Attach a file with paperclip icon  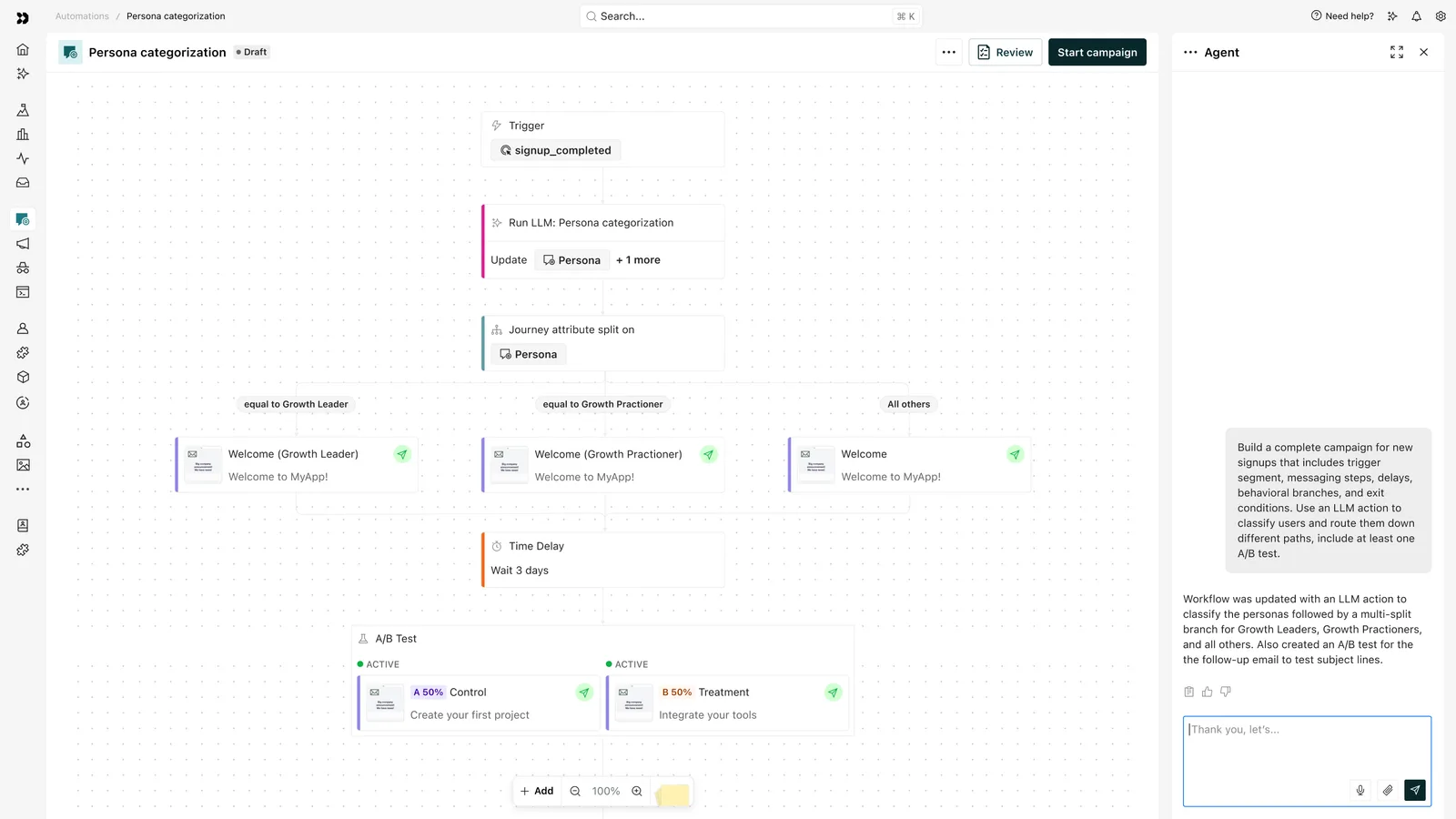(x=1388, y=790)
